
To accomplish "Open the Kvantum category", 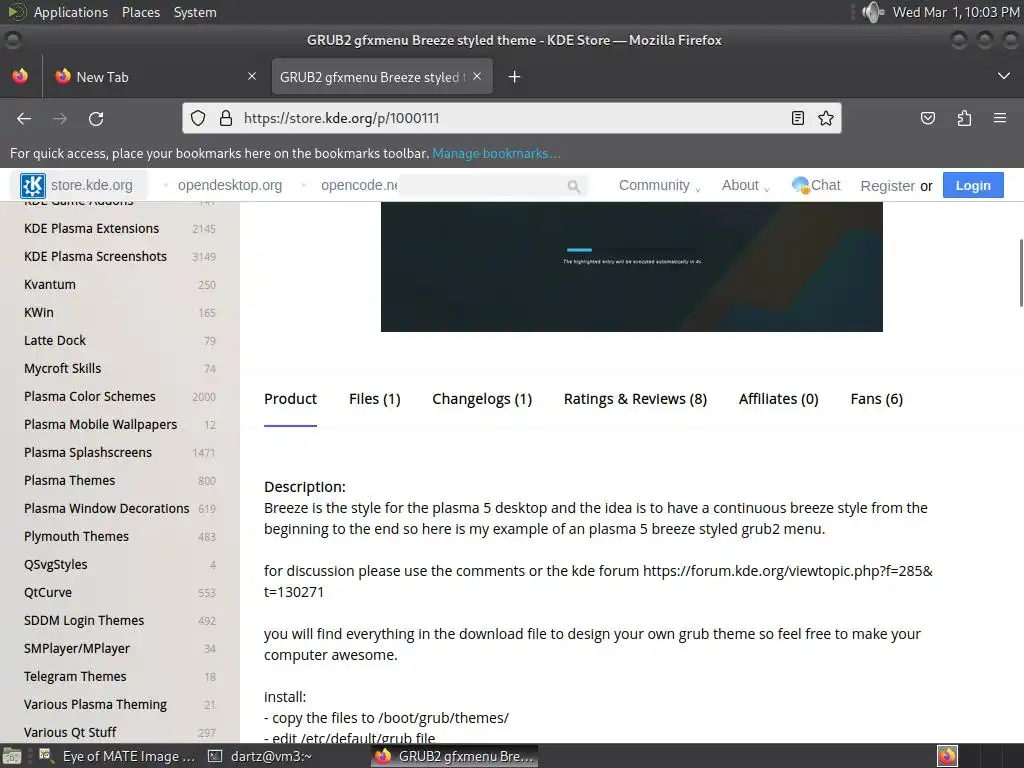I will 50,285.
